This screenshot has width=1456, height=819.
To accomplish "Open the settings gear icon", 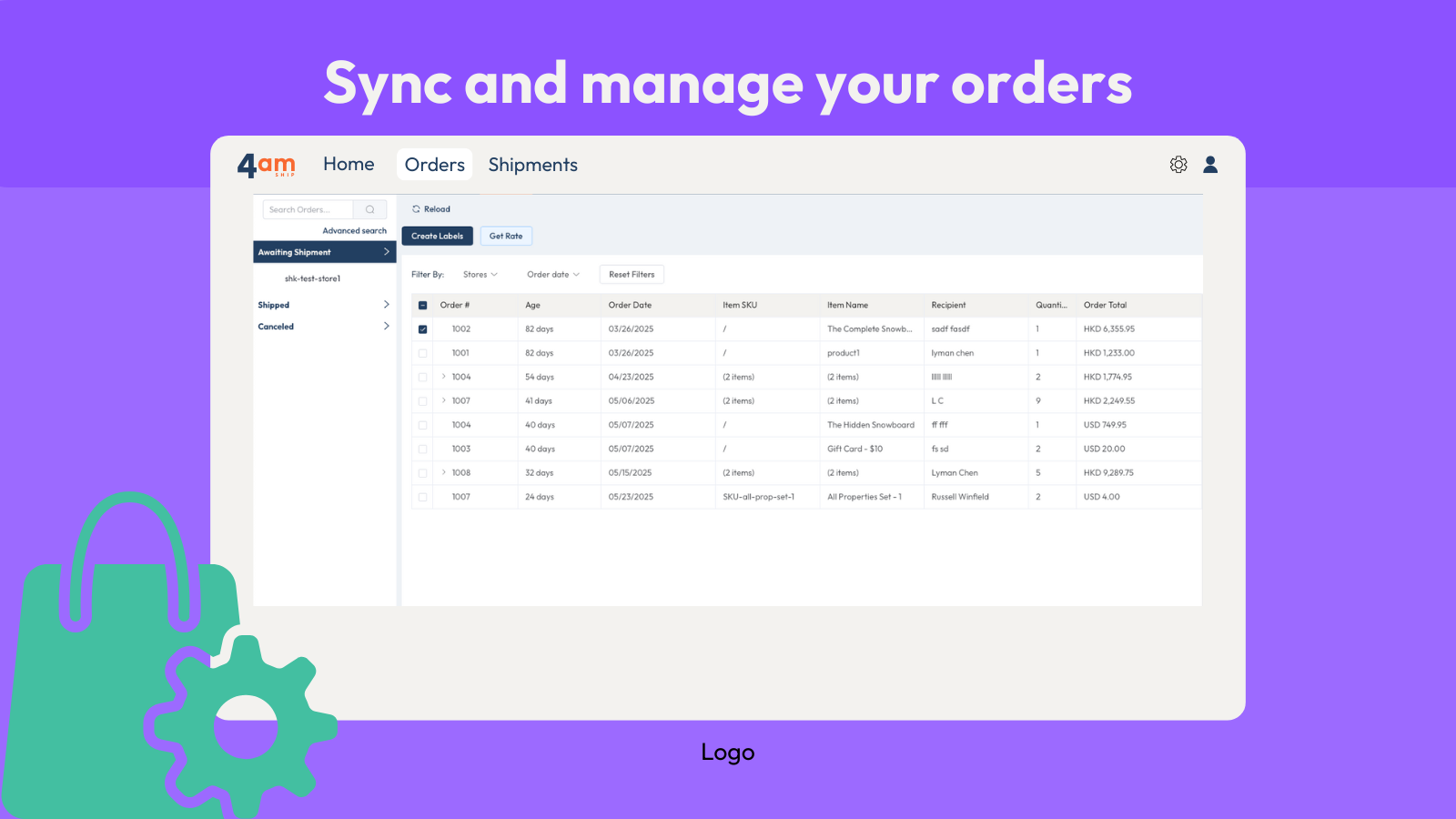I will coord(1178,165).
